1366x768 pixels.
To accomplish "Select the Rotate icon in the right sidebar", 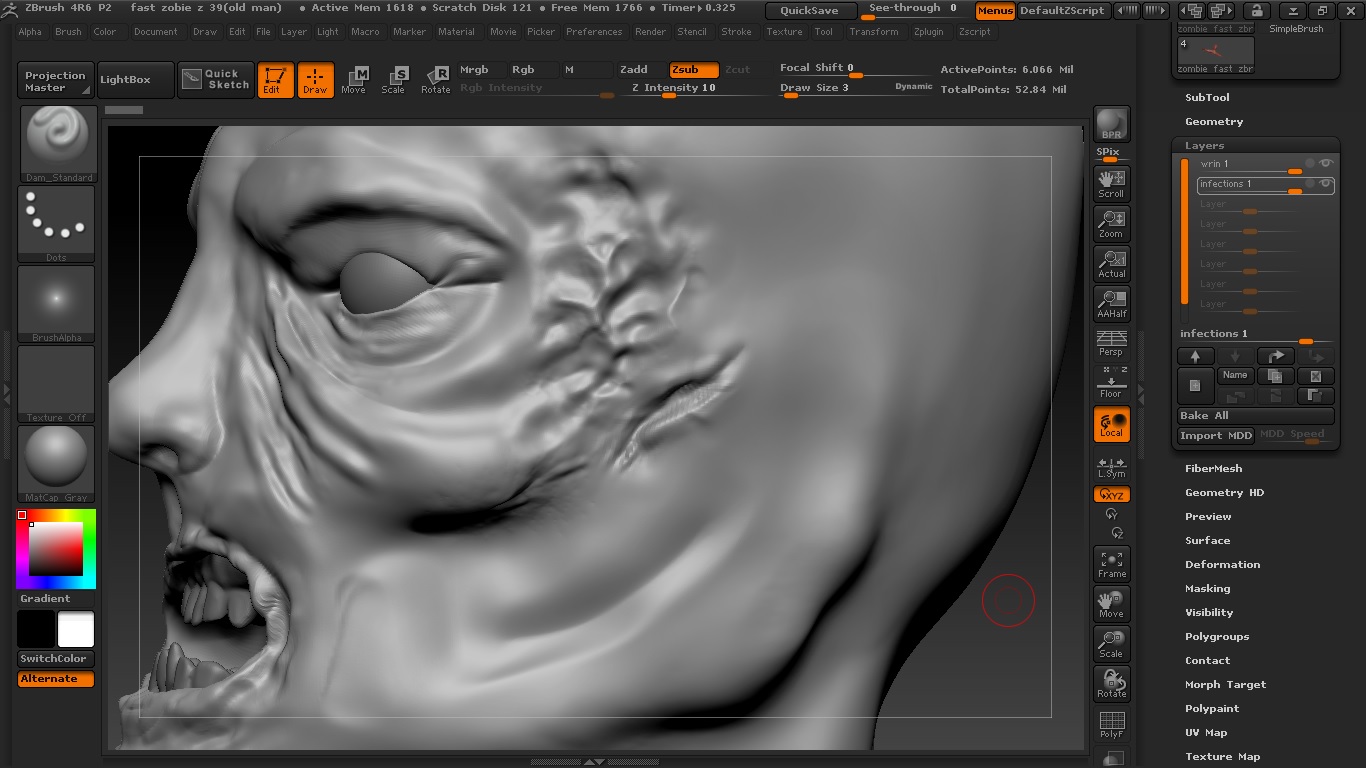I will [x=1111, y=682].
